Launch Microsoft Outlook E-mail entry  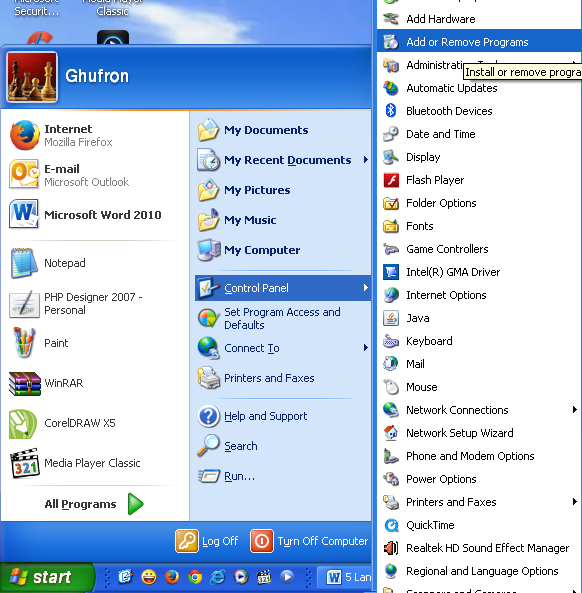pyautogui.click(x=95, y=175)
